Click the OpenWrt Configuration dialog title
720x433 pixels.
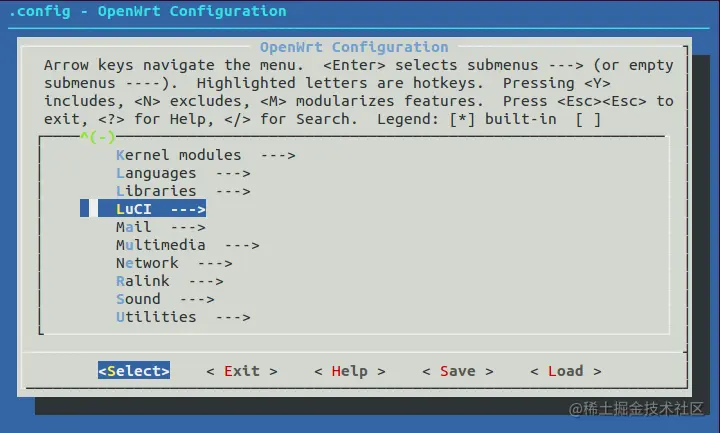[354, 47]
